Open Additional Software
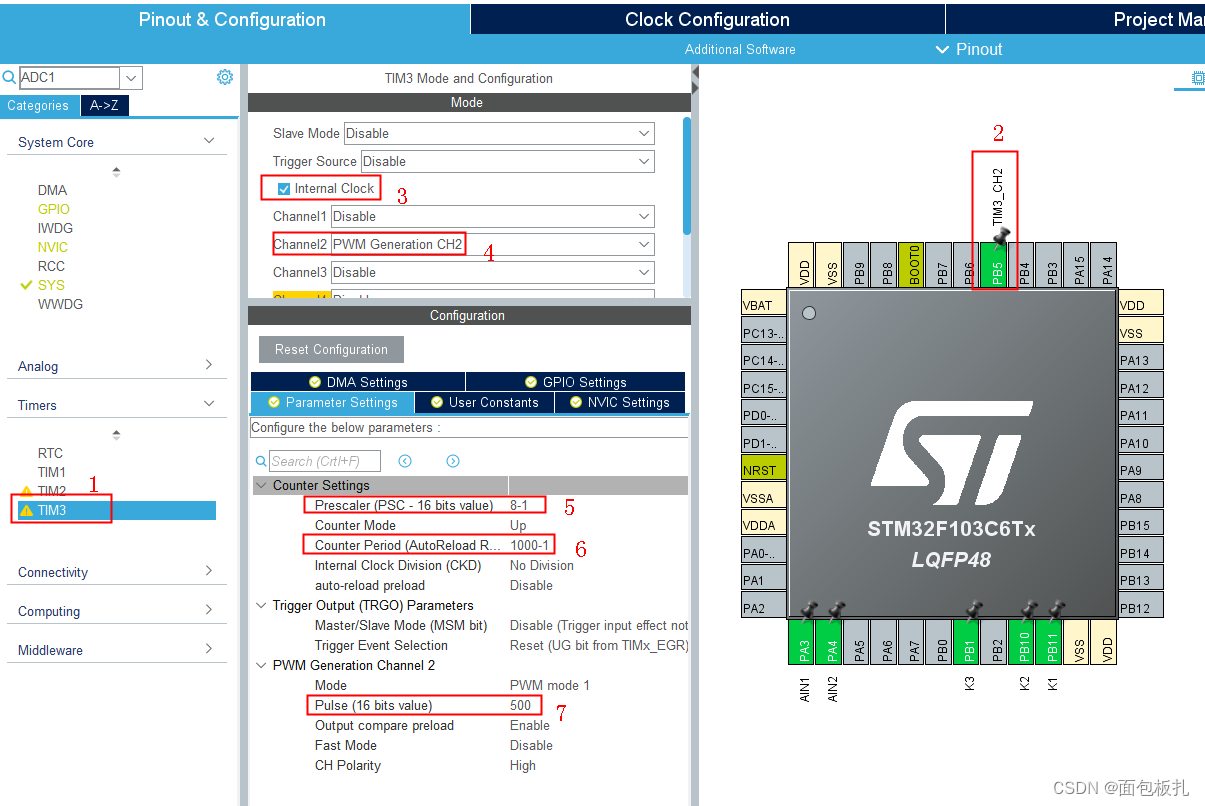This screenshot has height=806, width=1205. (740, 49)
